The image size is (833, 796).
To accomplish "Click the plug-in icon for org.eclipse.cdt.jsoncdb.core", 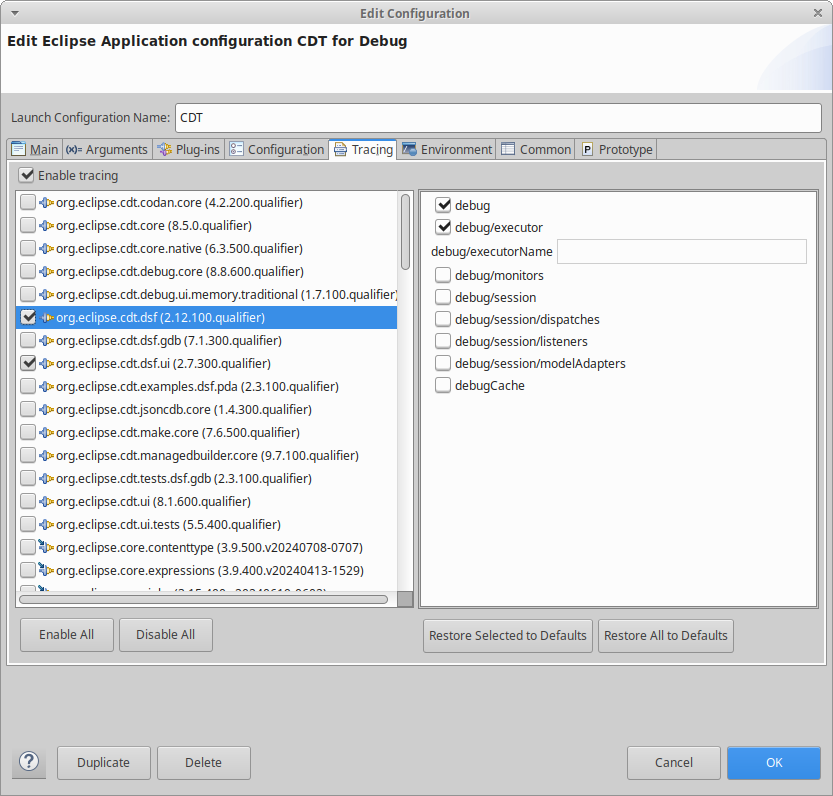I will [46, 410].
